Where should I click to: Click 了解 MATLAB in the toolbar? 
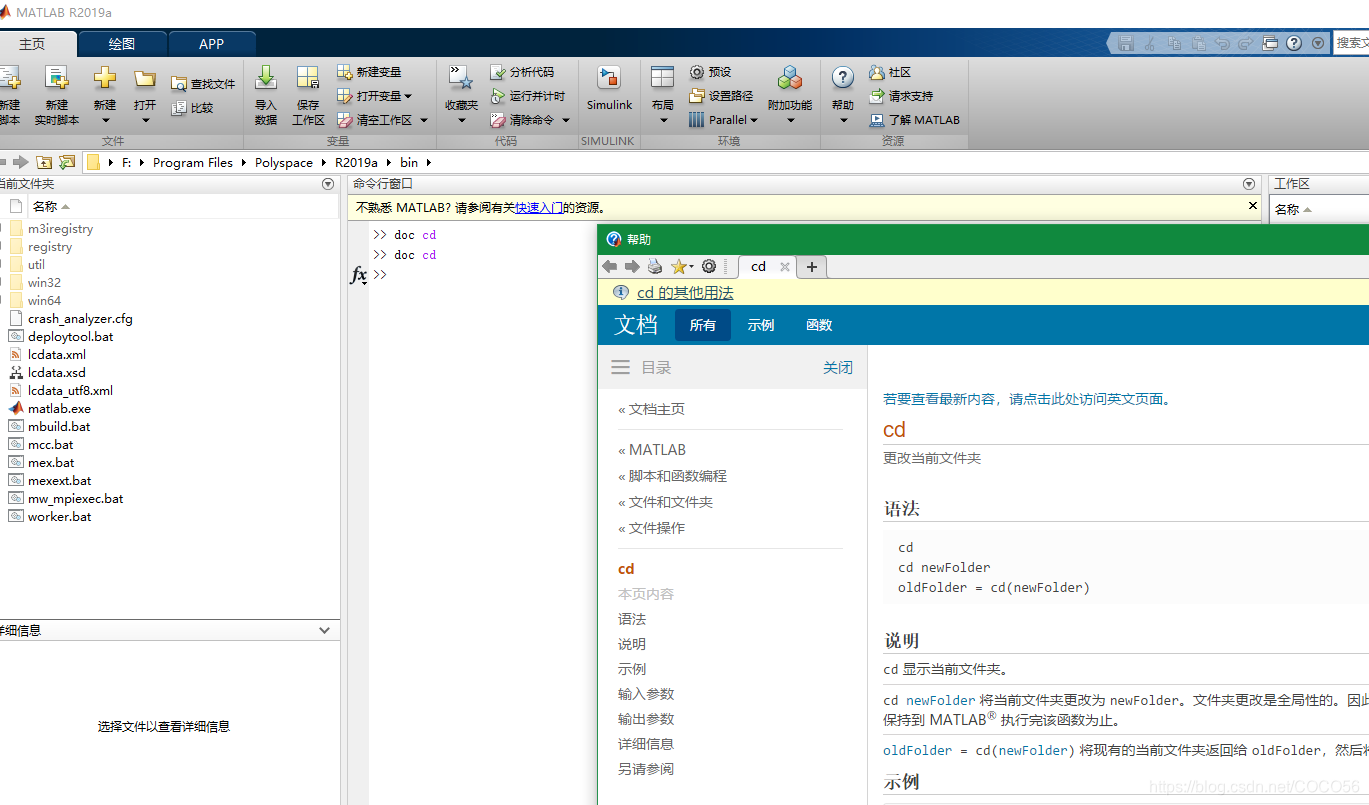tap(914, 120)
